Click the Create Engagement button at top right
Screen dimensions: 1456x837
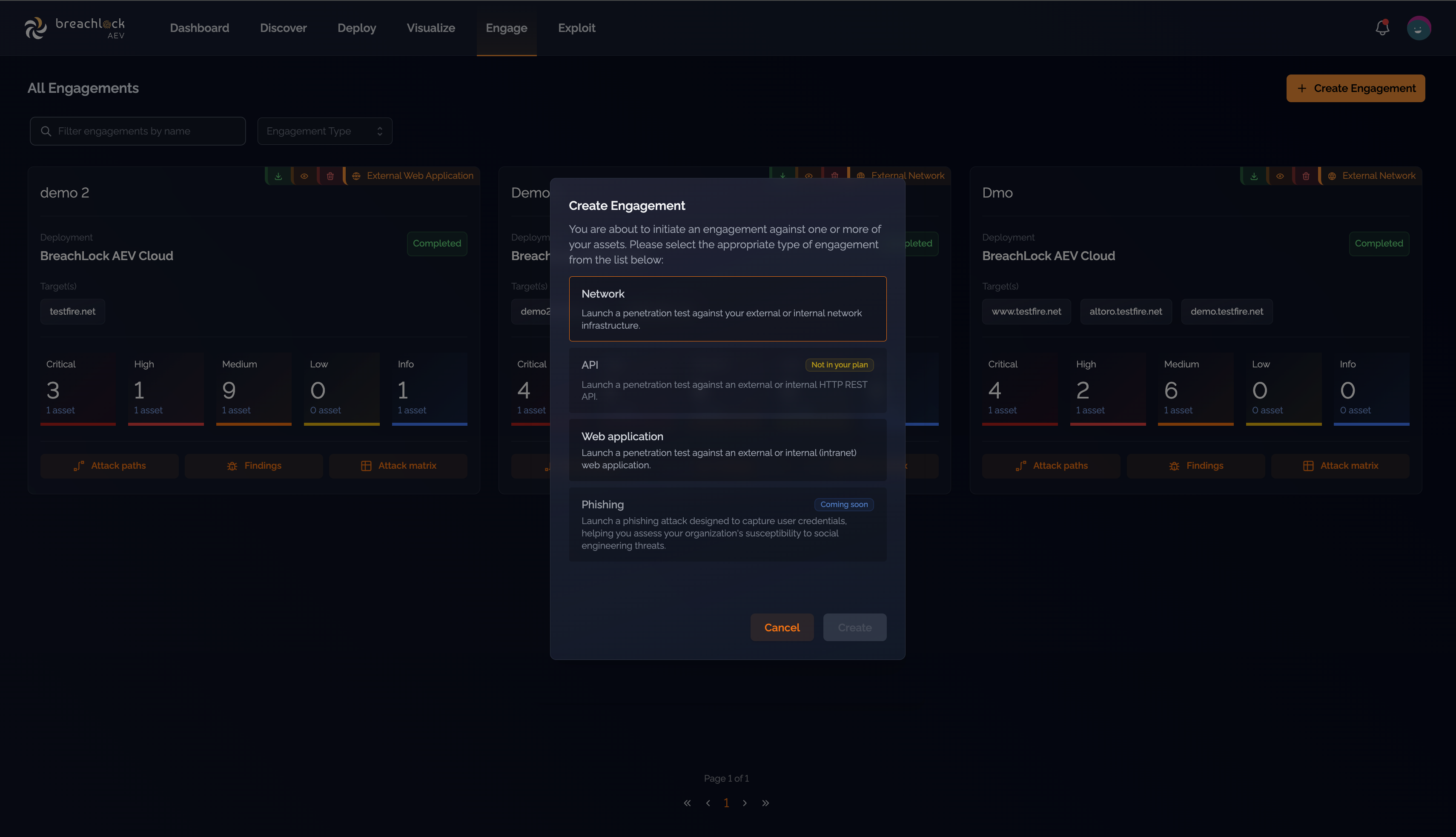click(x=1356, y=88)
